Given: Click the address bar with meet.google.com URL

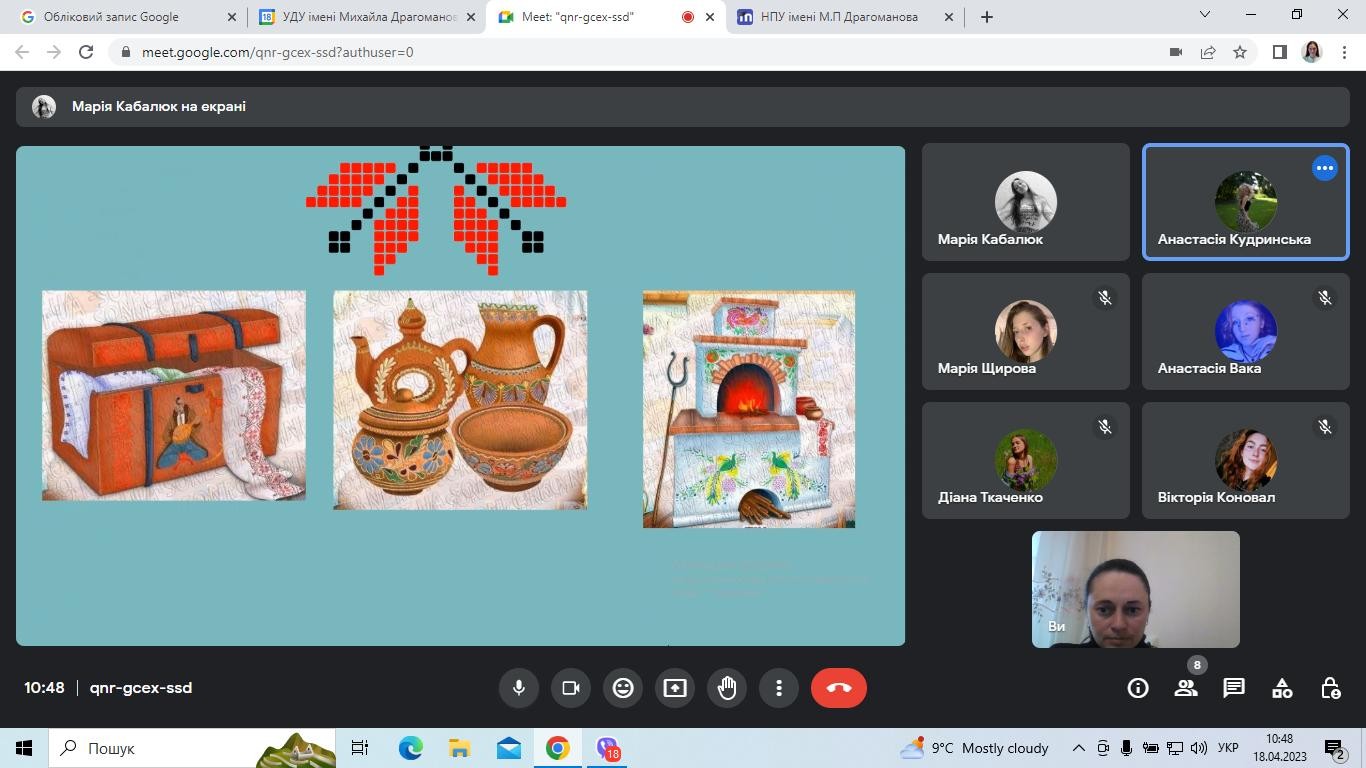Looking at the screenshot, I should 640,52.
